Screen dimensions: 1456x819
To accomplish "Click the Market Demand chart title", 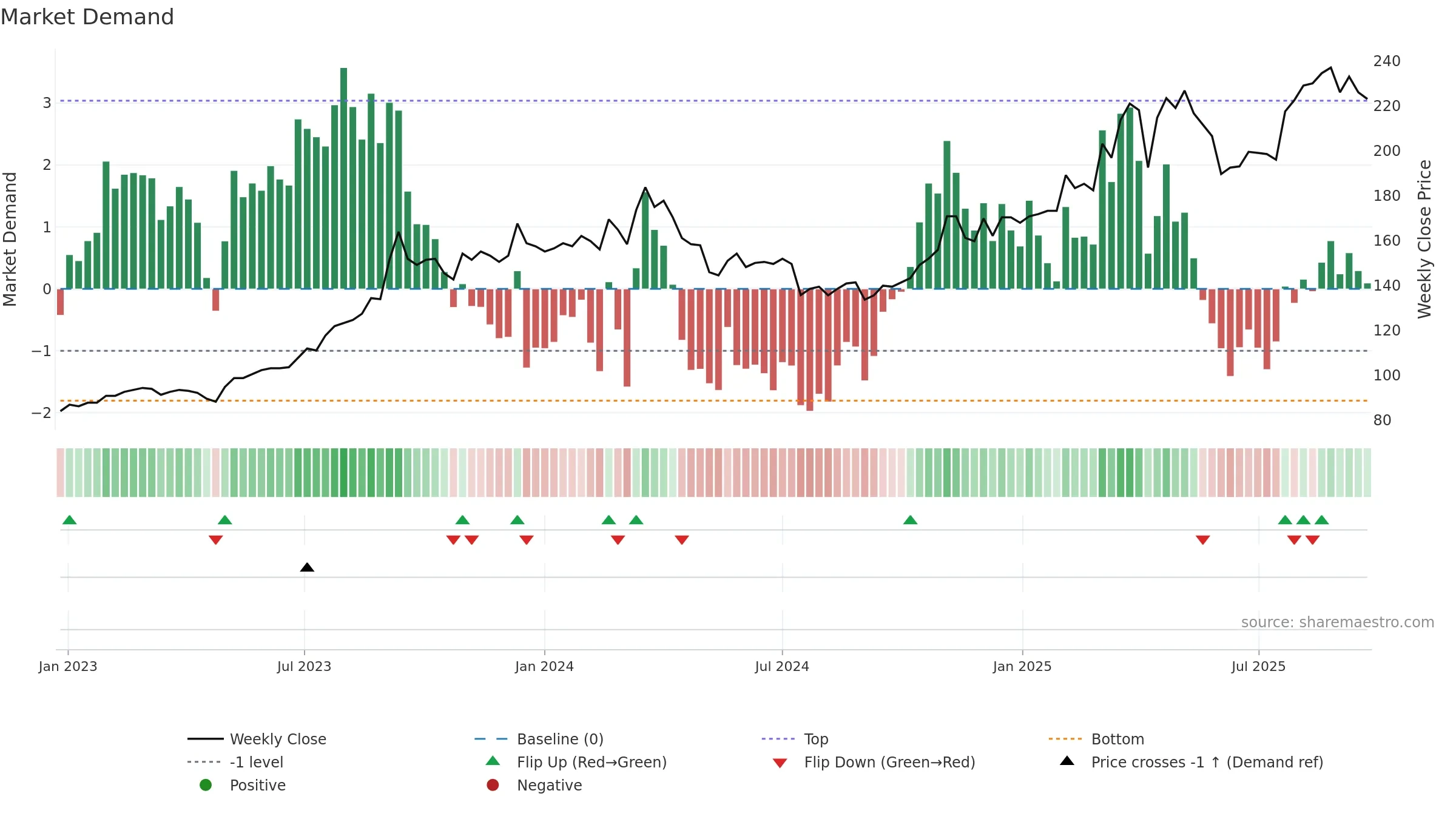I will [87, 17].
